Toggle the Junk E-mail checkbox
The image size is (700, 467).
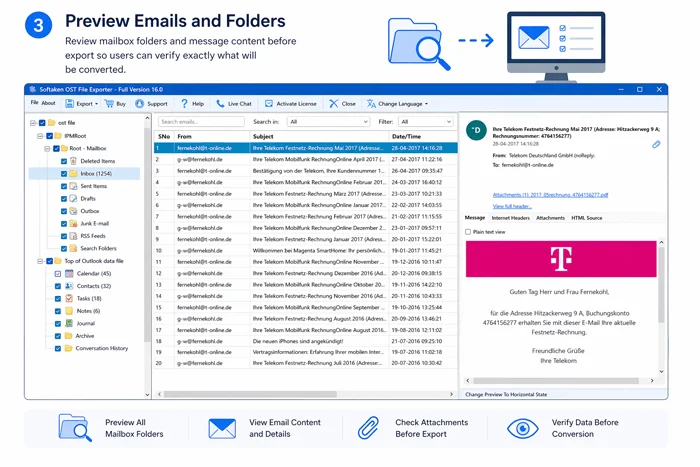coord(64,224)
